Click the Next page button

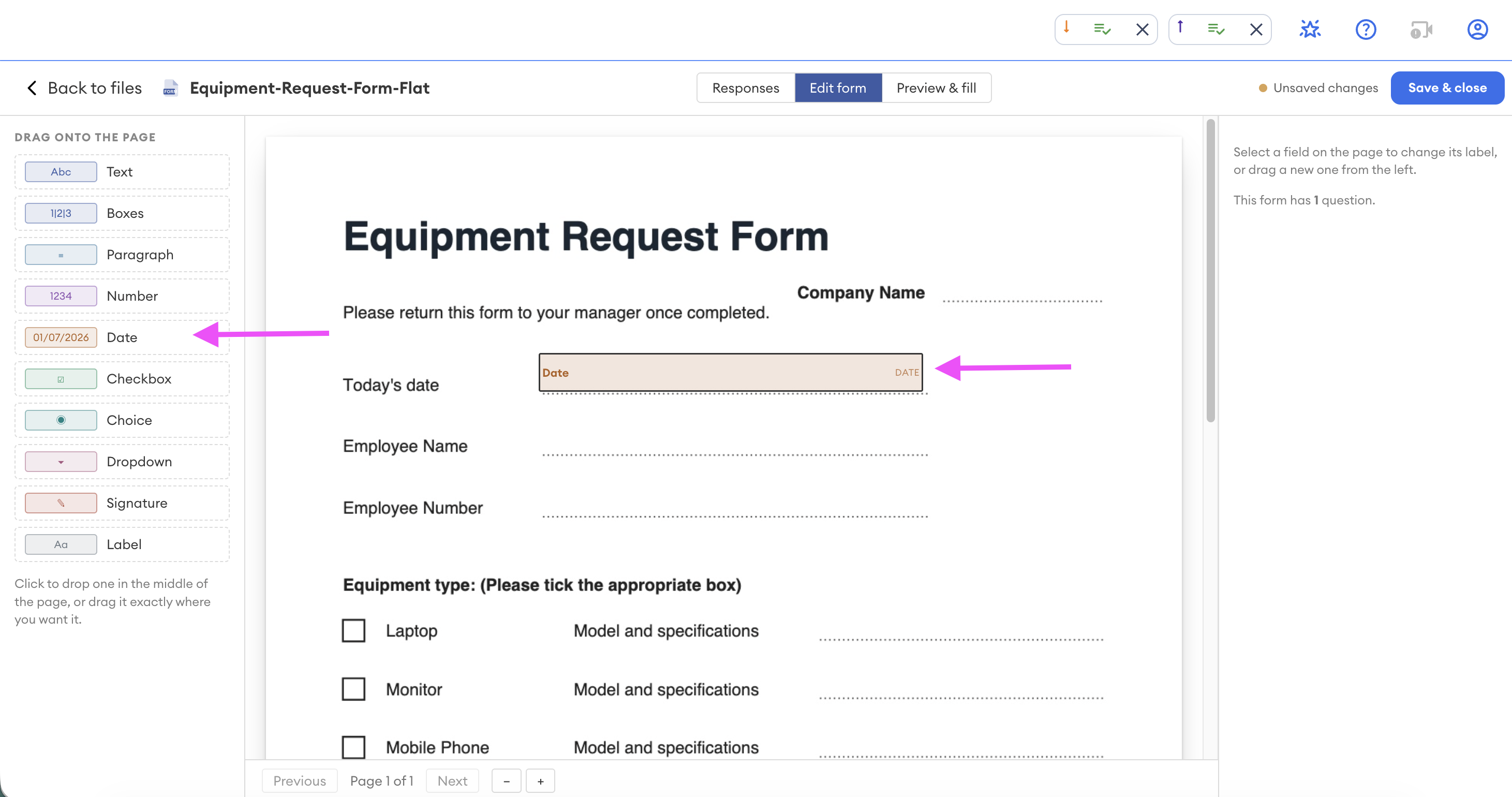click(452, 781)
